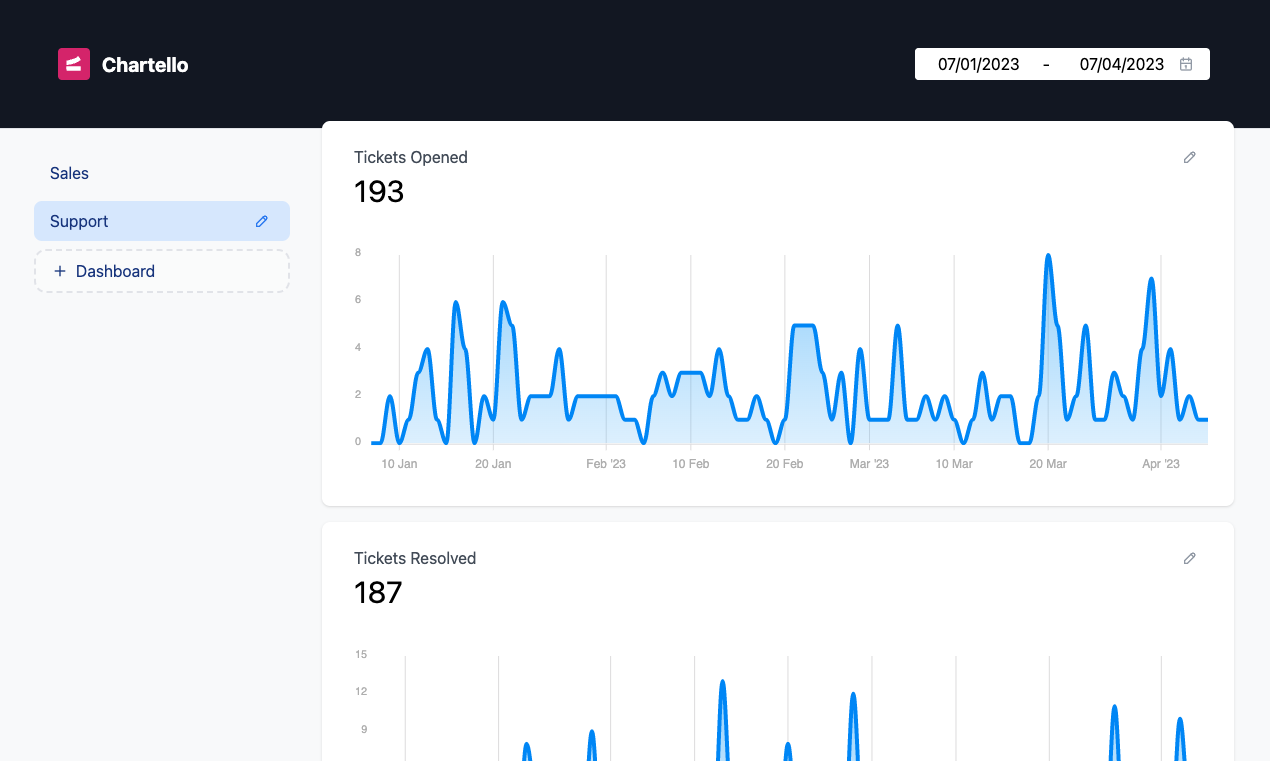Click the 187 total value
The width and height of the screenshot is (1270, 761).
coord(378,592)
